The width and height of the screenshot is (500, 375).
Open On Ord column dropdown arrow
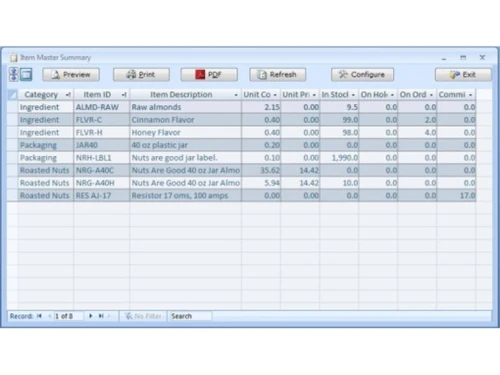(431, 95)
